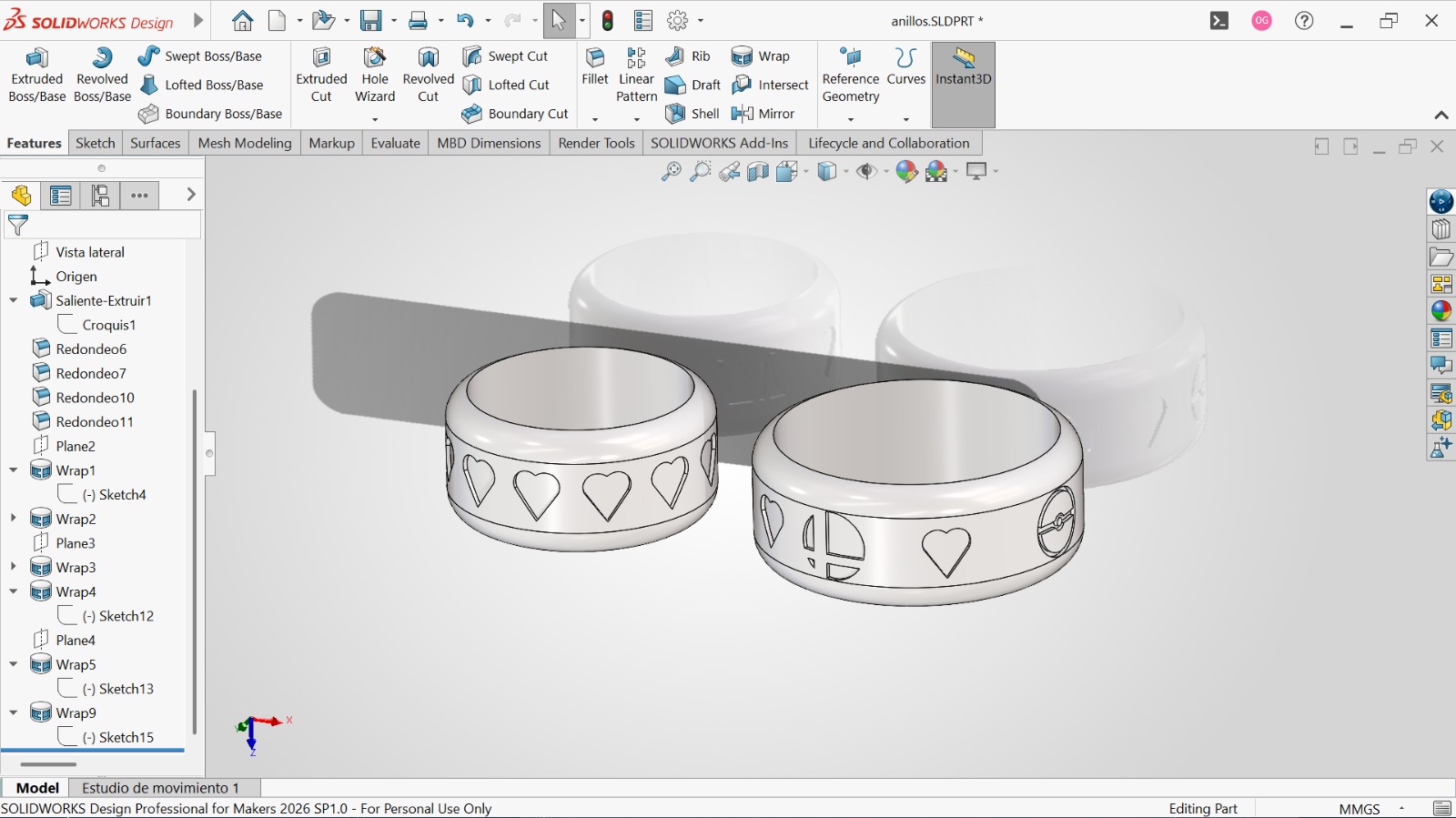
Task: Click Zoom to Area in view toolbar
Action: 700,171
